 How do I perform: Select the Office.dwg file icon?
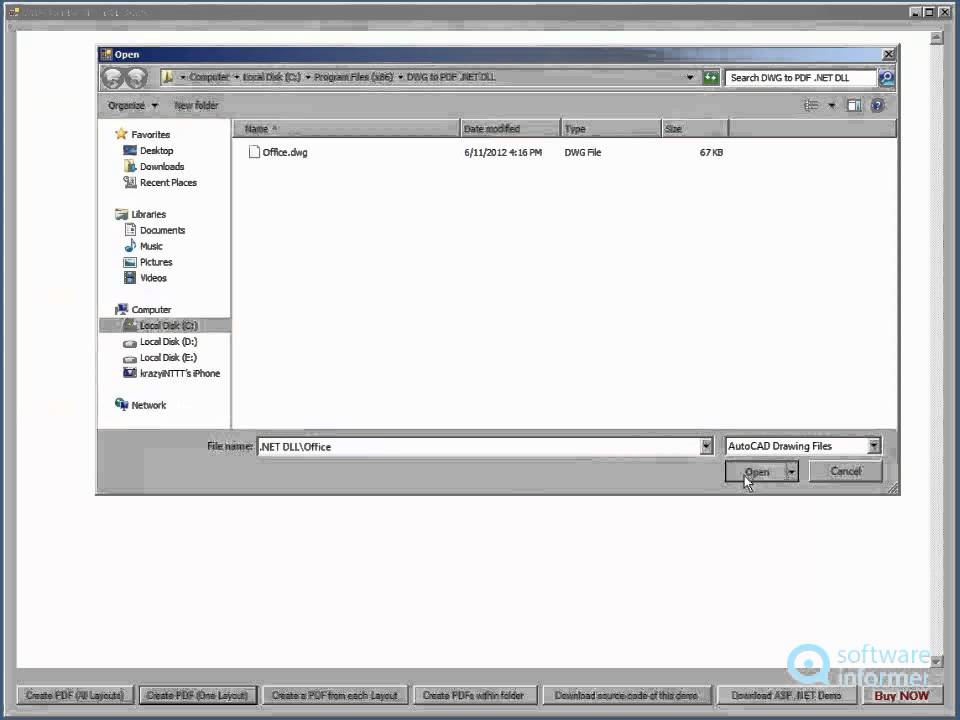coord(254,152)
